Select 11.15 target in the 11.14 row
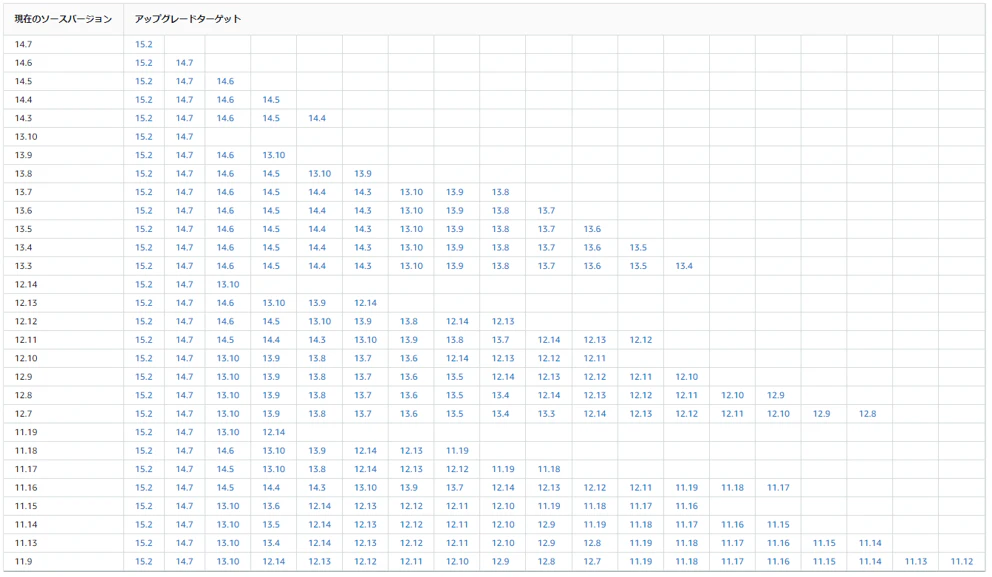This screenshot has width=992, height=577. [x=778, y=524]
